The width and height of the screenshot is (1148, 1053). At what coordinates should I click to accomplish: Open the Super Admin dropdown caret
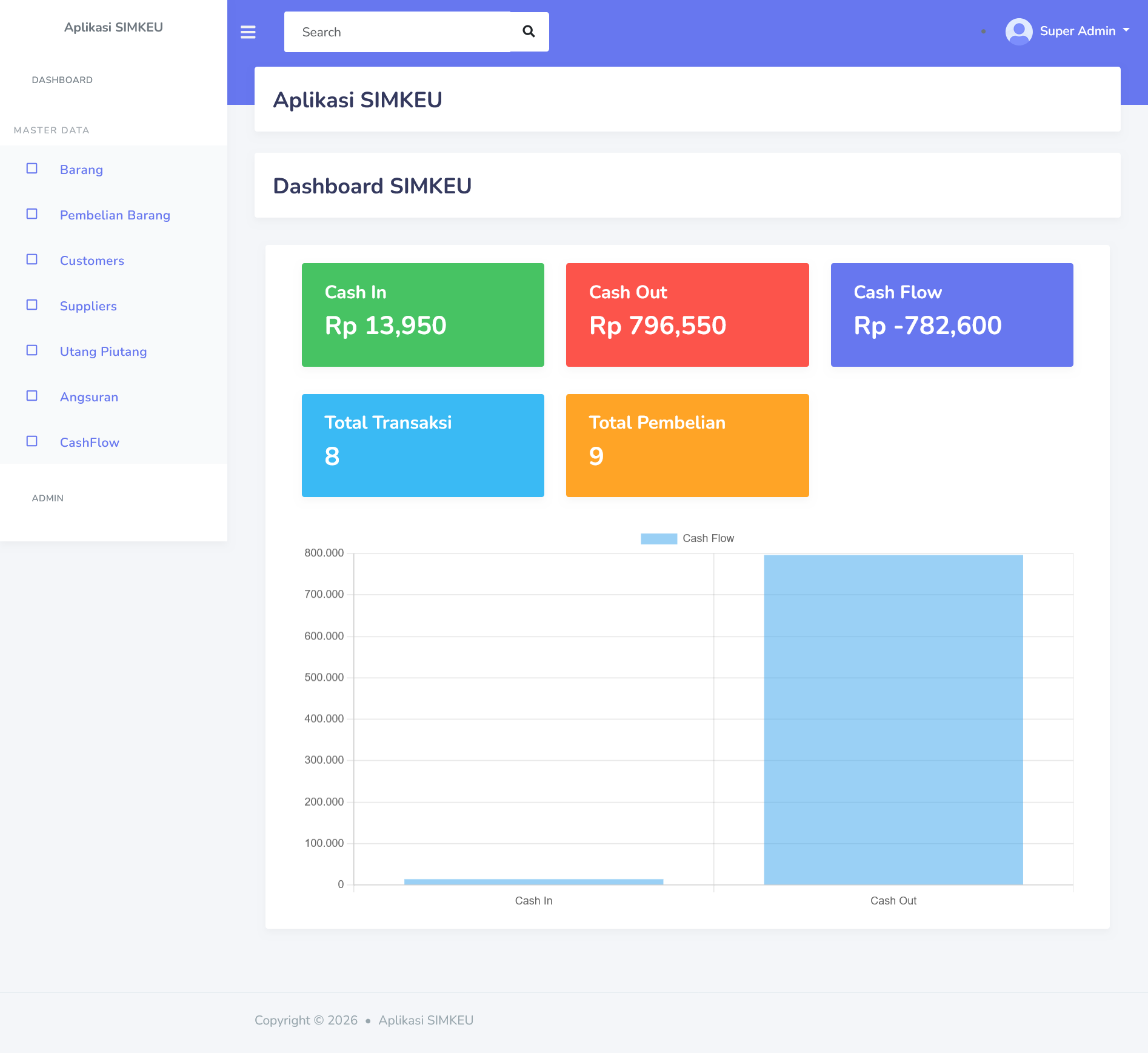point(1126,30)
